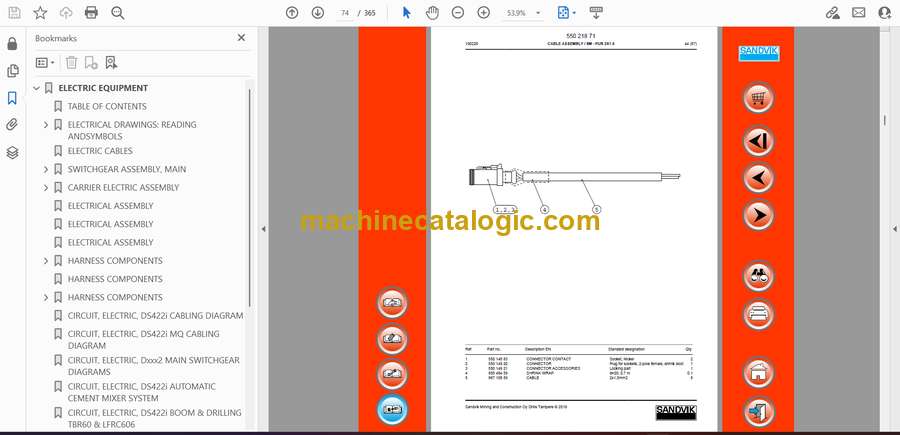Click the first-page rewind arrow button
This screenshot has height=435, width=900.
click(x=758, y=141)
